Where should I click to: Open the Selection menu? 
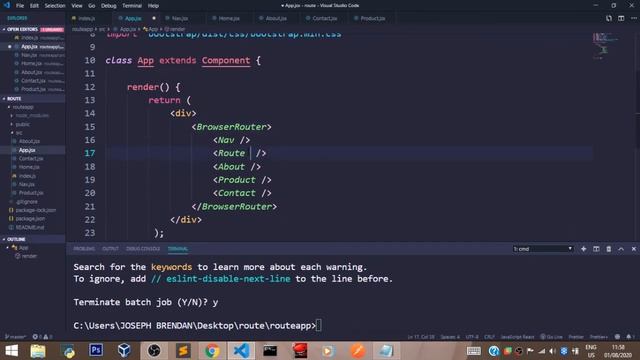tap(55, 6)
